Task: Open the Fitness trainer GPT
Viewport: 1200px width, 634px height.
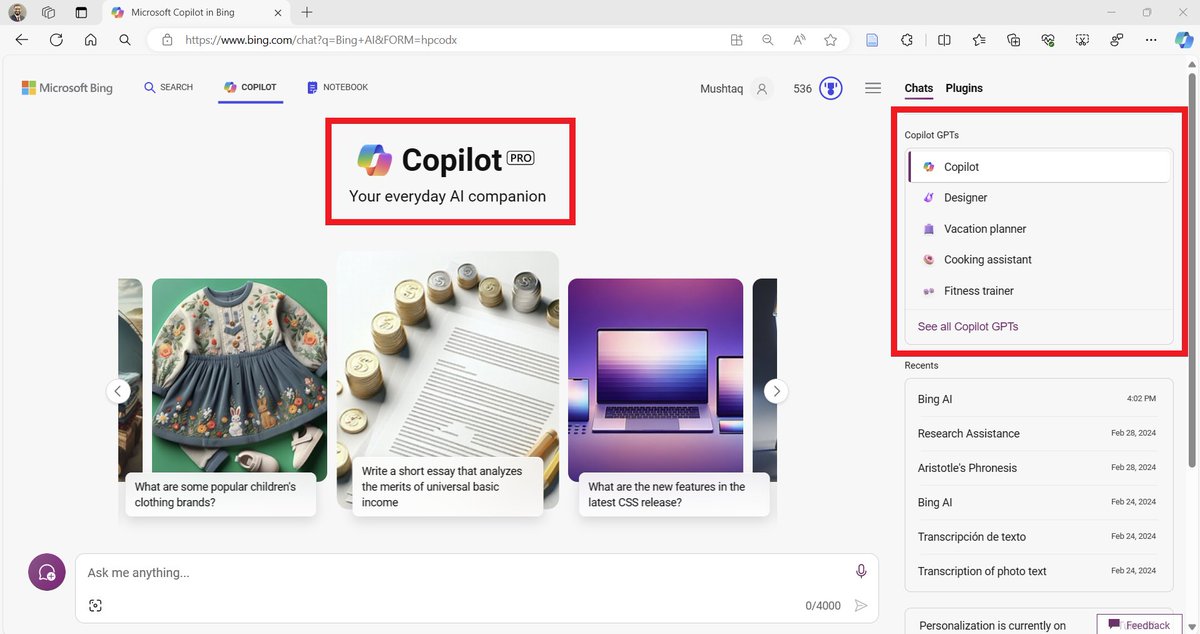Action: pos(979,290)
